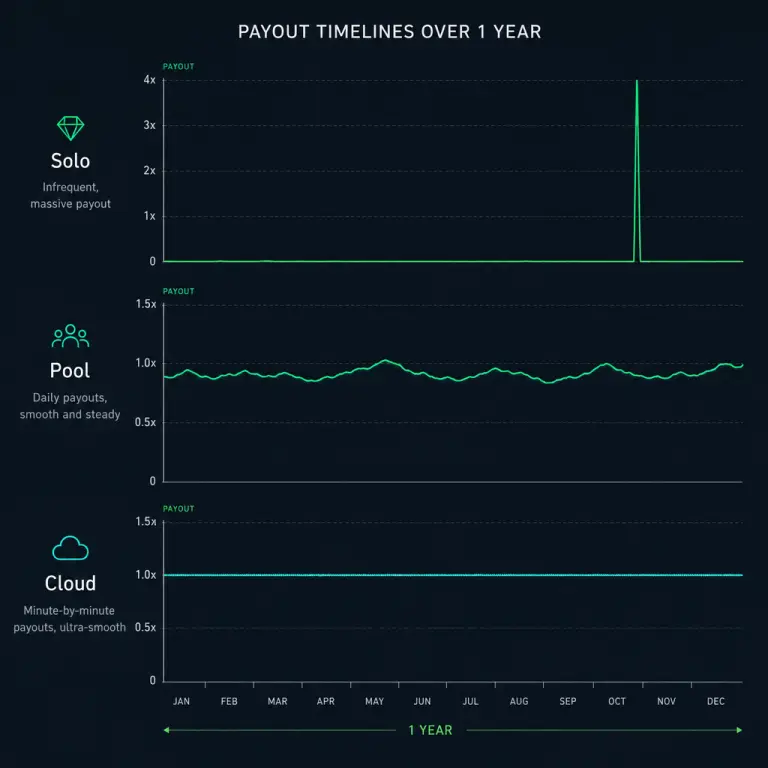This screenshot has width=768, height=768.
Task: Click the FEB month label
Action: [229, 701]
